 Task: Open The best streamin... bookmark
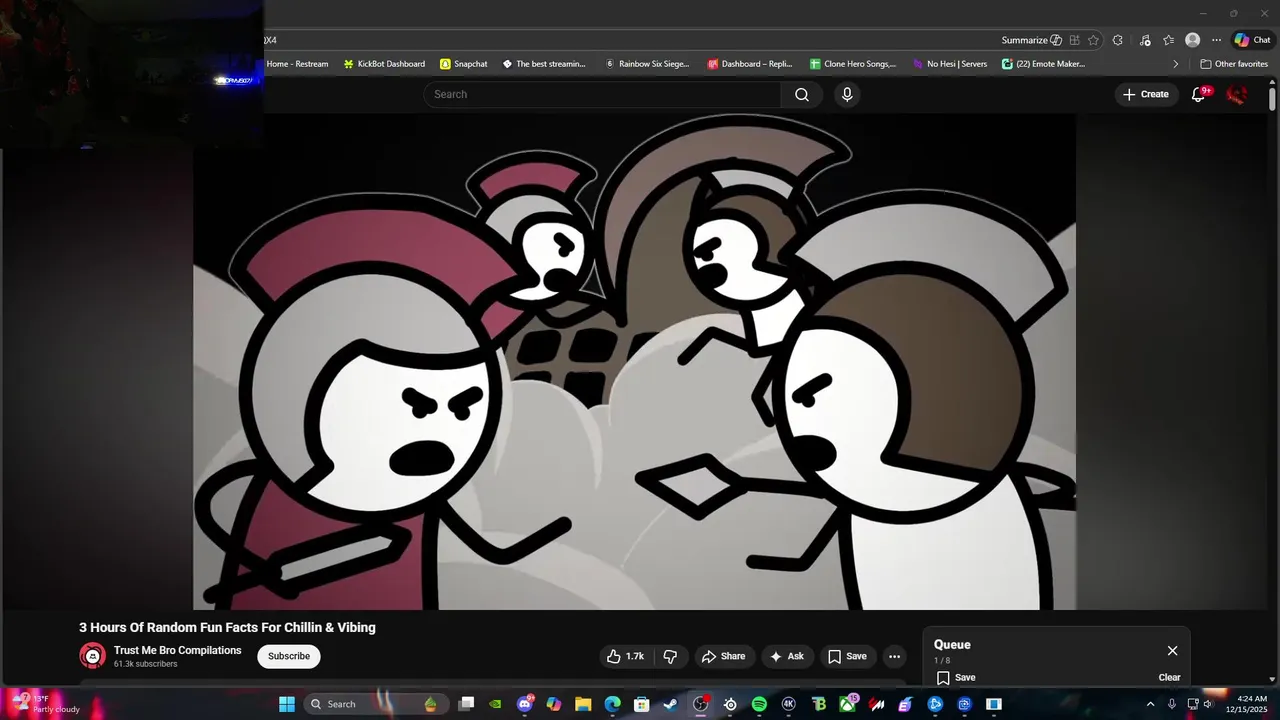click(544, 64)
